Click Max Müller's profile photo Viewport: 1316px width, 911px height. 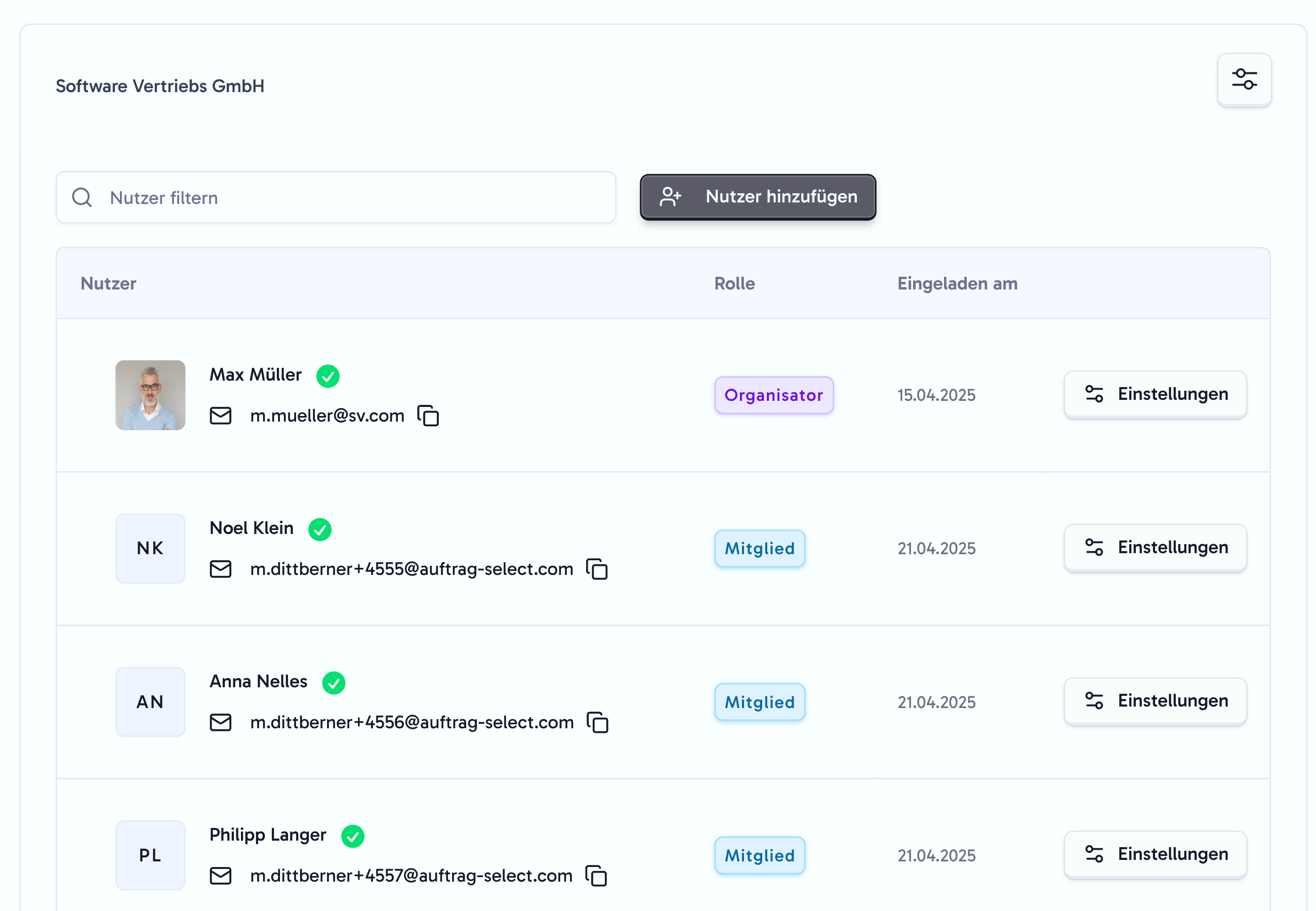coord(151,395)
